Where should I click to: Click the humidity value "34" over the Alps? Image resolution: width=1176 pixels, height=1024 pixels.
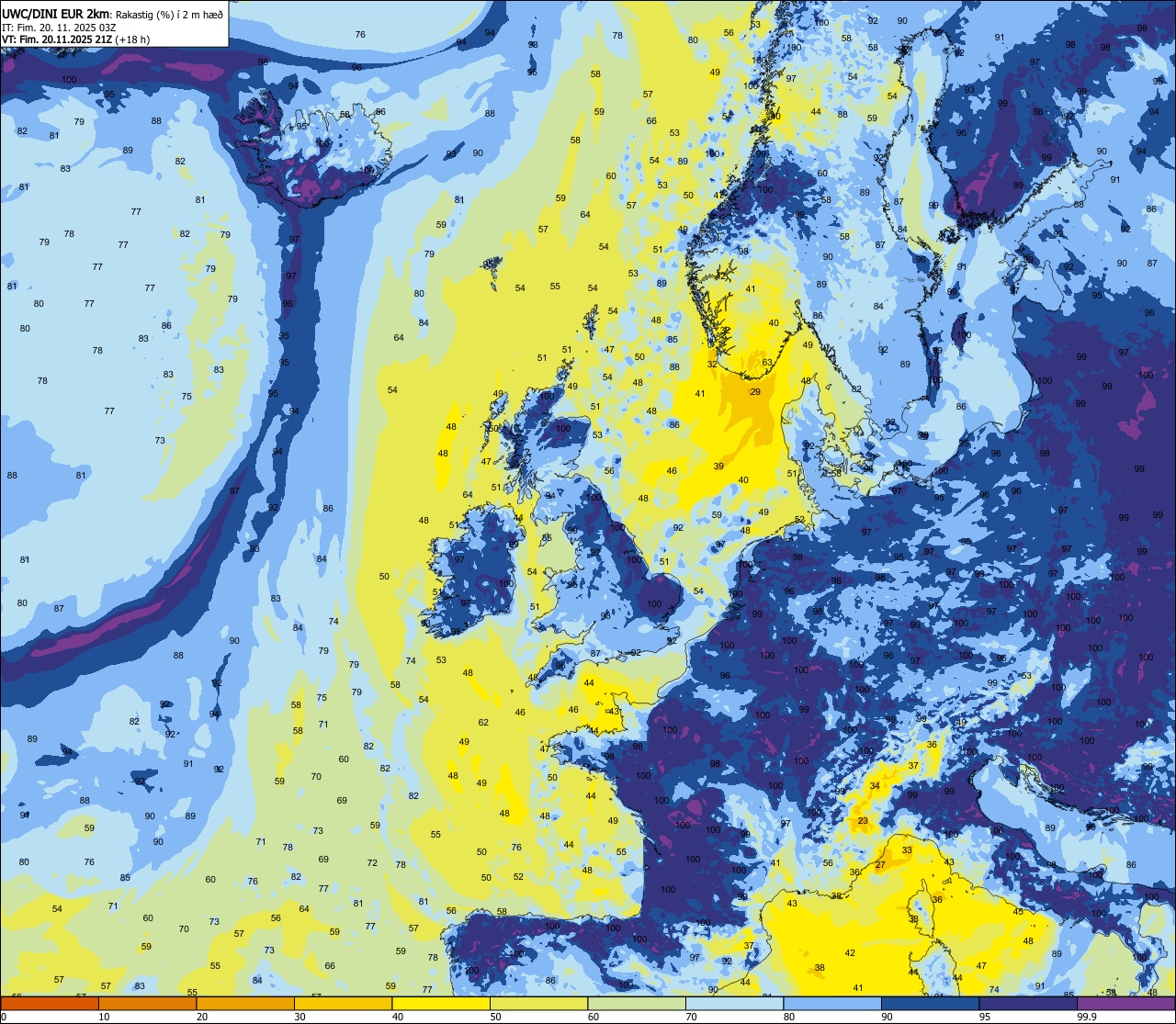click(874, 786)
